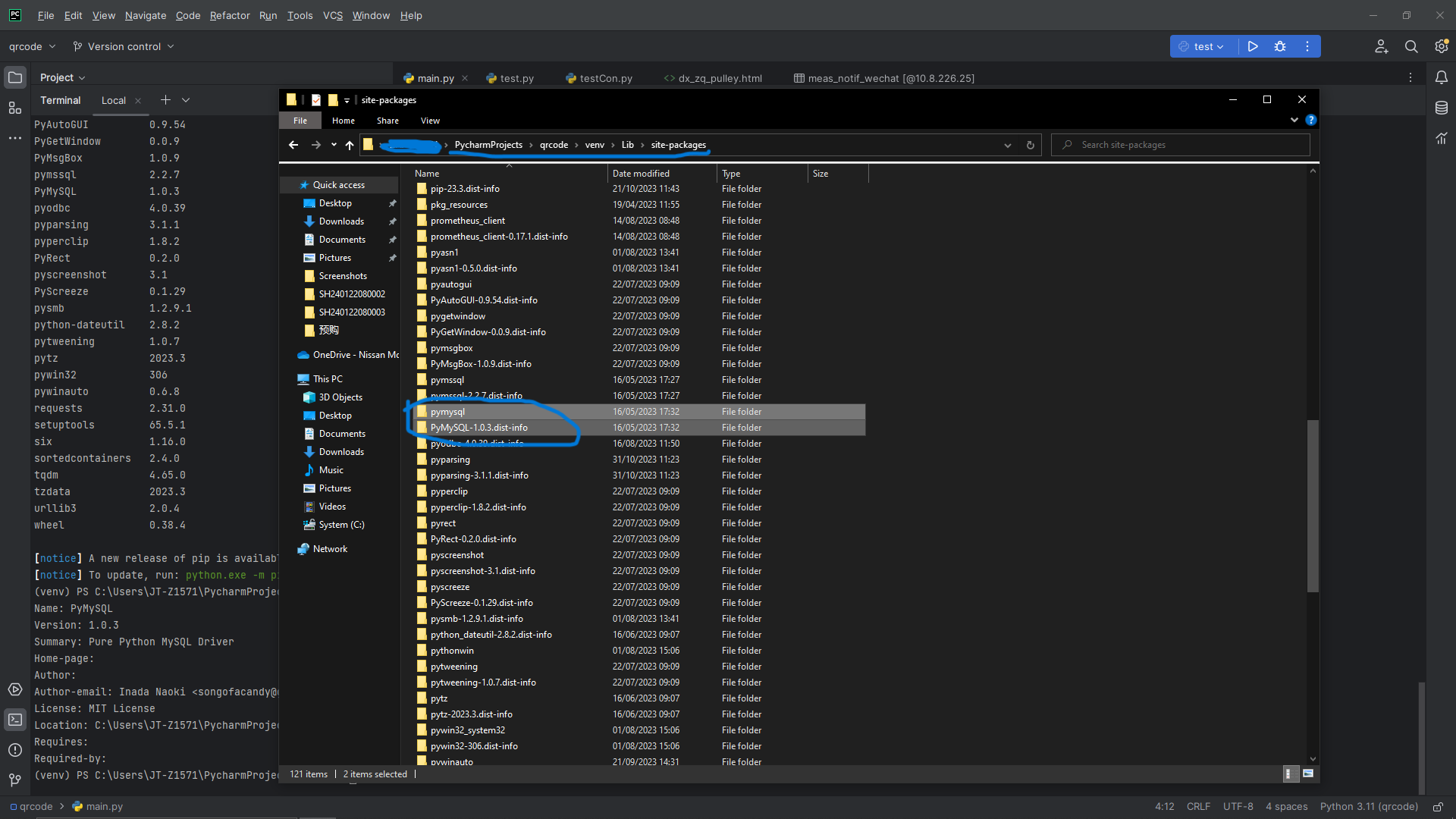Open Downloads in Quick access
The width and height of the screenshot is (1456, 819).
341,221
